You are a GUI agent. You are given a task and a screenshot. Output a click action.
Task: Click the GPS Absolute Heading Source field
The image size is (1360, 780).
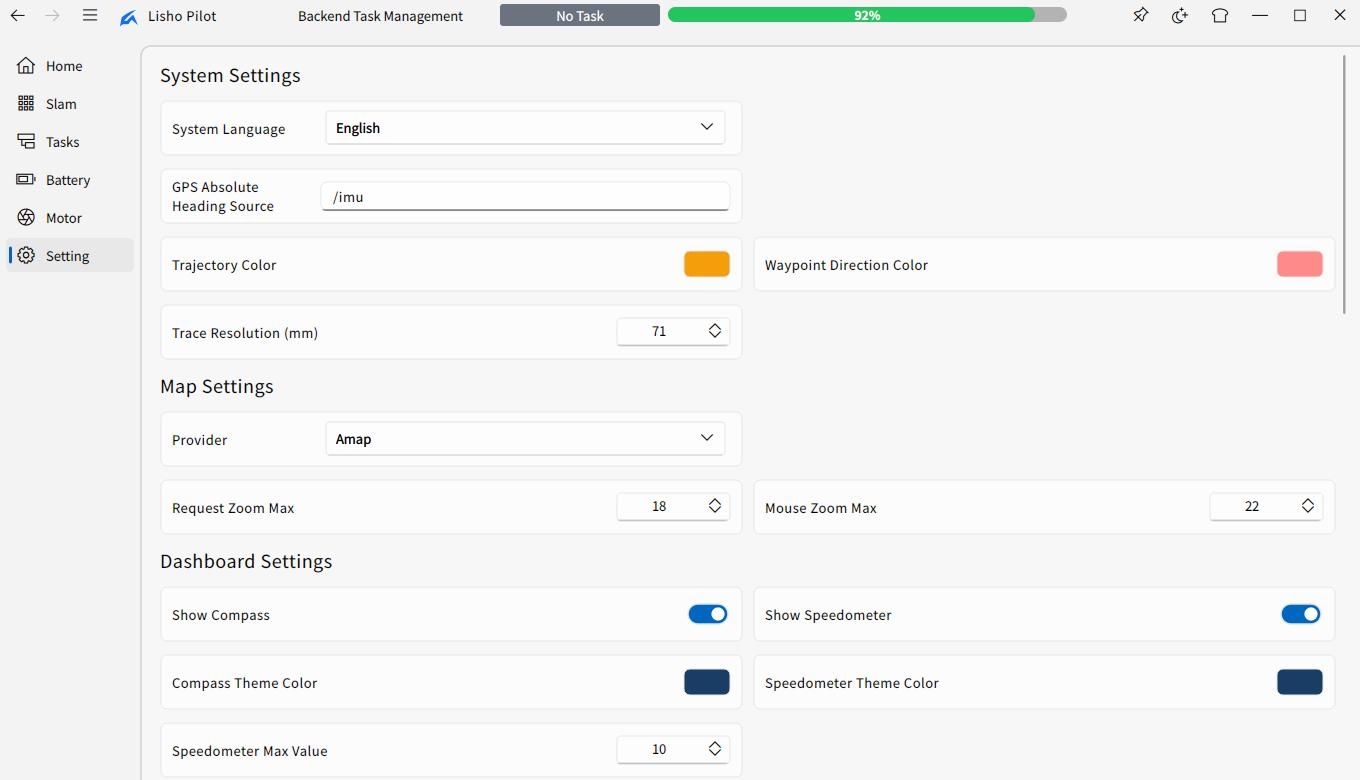coord(525,197)
